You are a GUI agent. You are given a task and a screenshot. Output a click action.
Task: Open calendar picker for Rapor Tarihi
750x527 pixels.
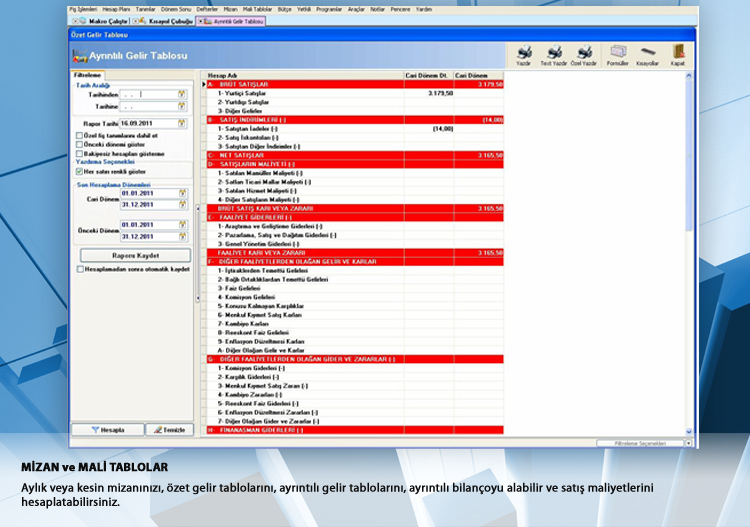pyautogui.click(x=182, y=123)
